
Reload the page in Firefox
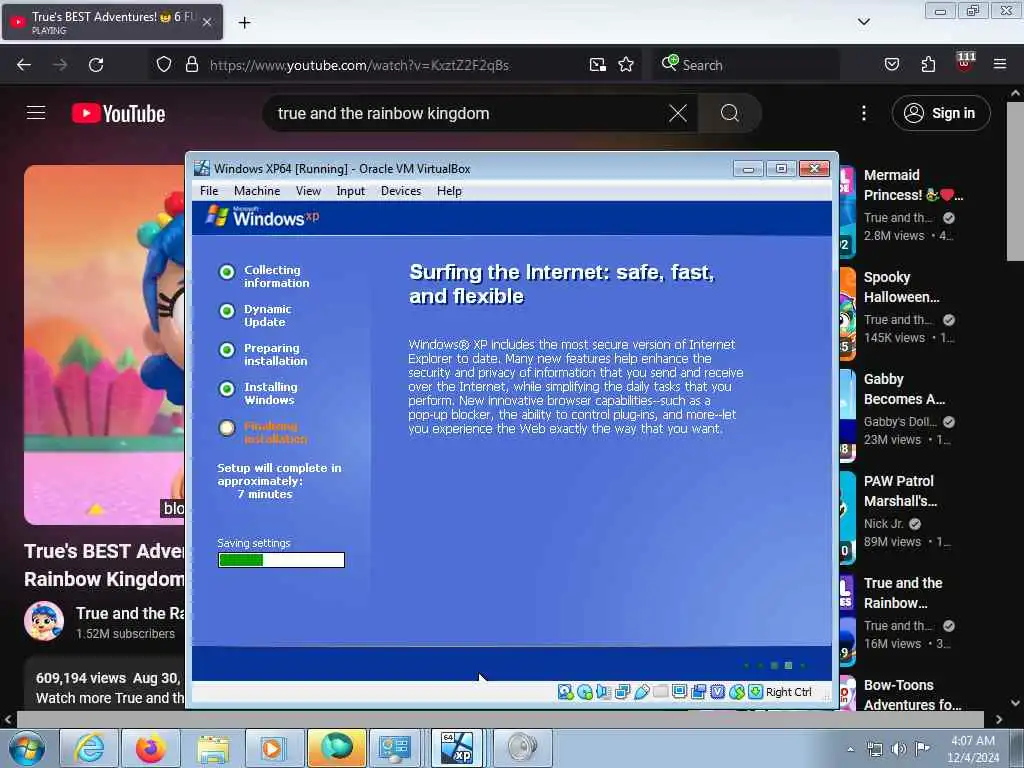tap(96, 65)
